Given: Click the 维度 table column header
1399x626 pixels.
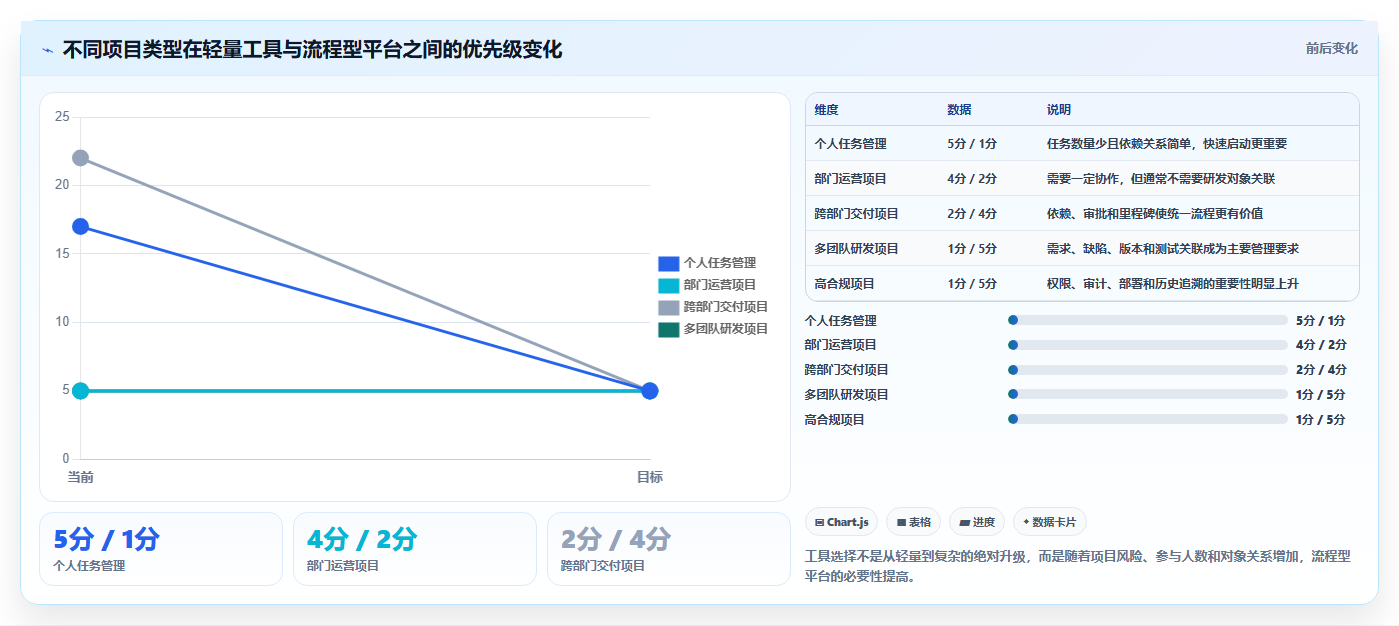Looking at the screenshot, I should [x=826, y=110].
